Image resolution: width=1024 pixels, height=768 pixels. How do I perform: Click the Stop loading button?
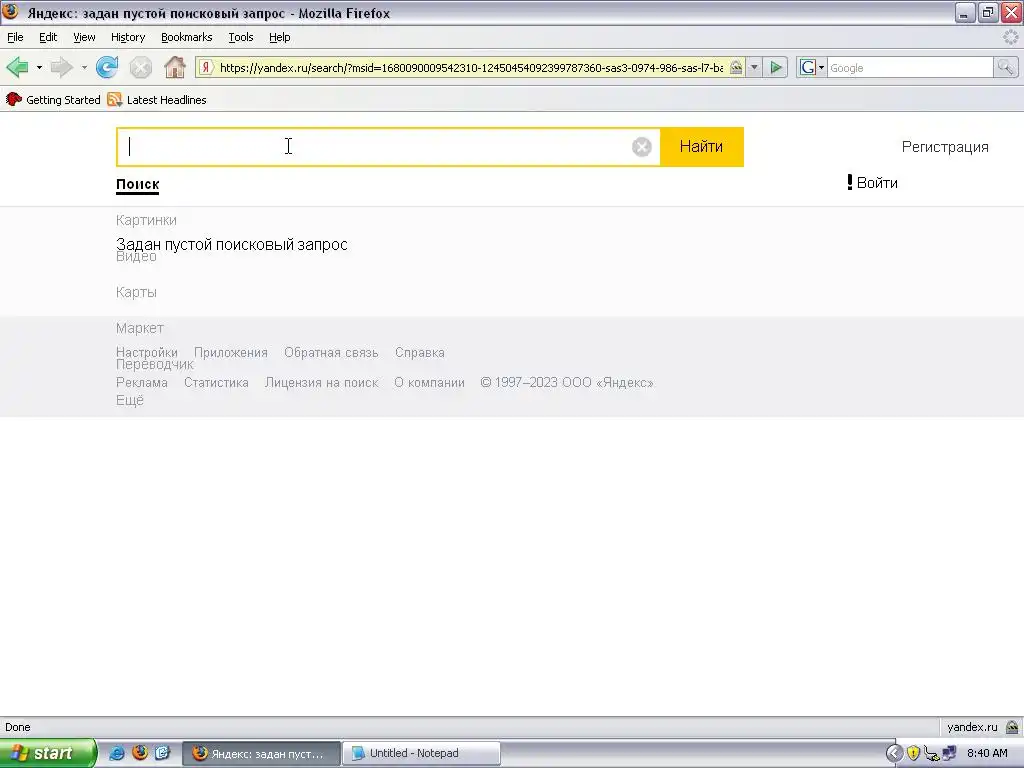point(140,67)
